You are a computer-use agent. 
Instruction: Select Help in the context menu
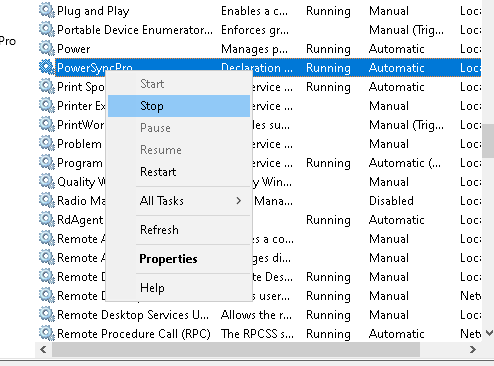[179, 288]
